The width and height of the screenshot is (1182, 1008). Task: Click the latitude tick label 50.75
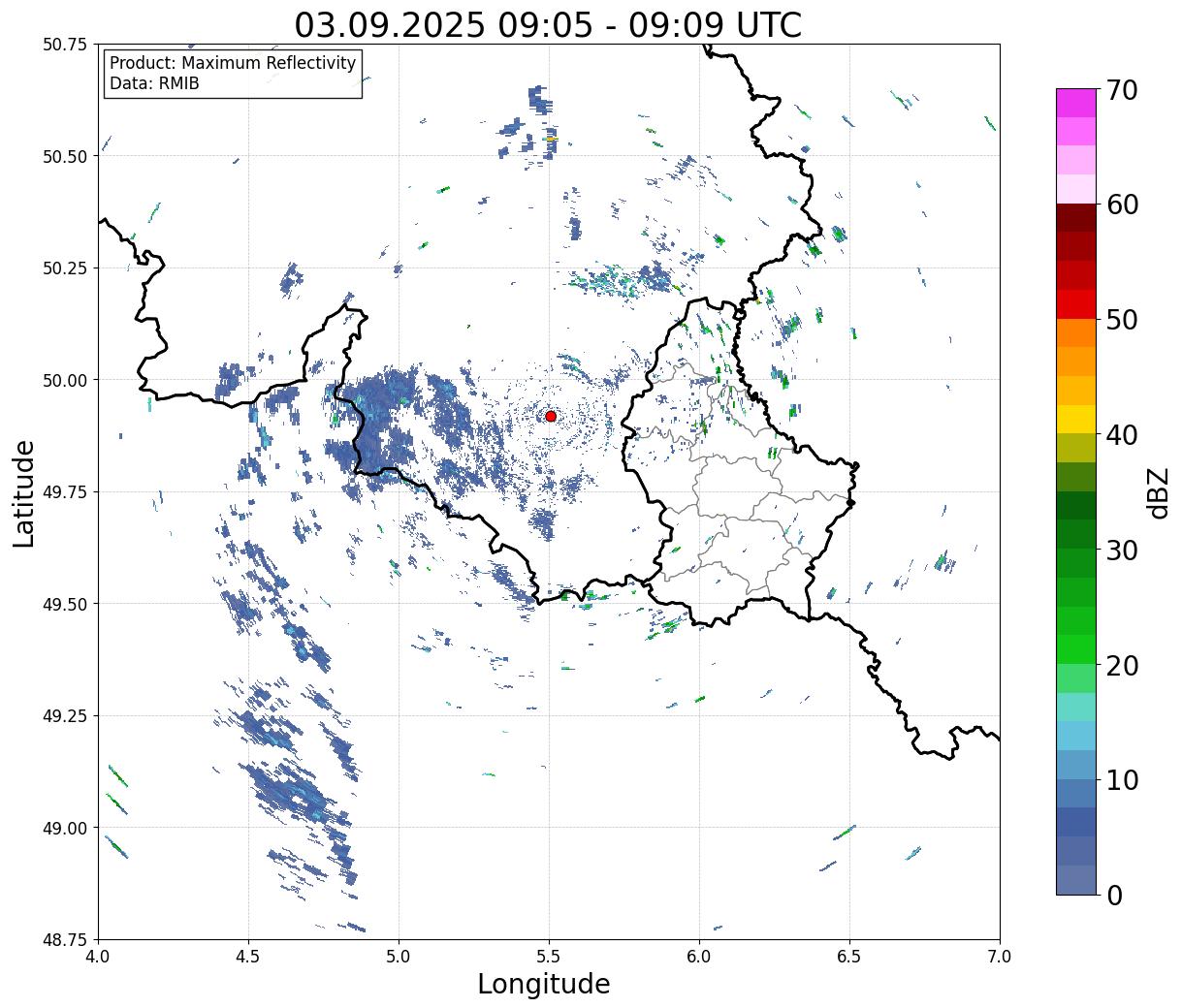pyautogui.click(x=65, y=45)
